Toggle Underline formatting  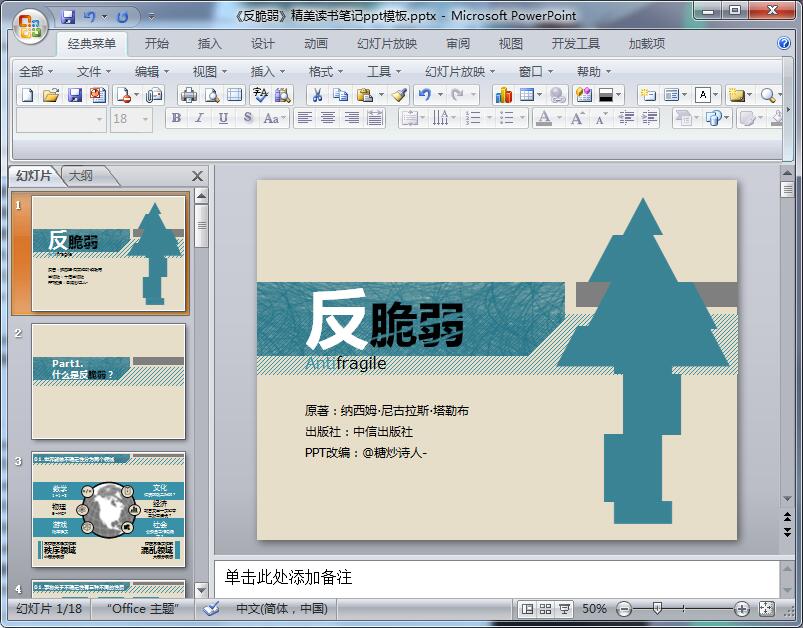[x=223, y=119]
